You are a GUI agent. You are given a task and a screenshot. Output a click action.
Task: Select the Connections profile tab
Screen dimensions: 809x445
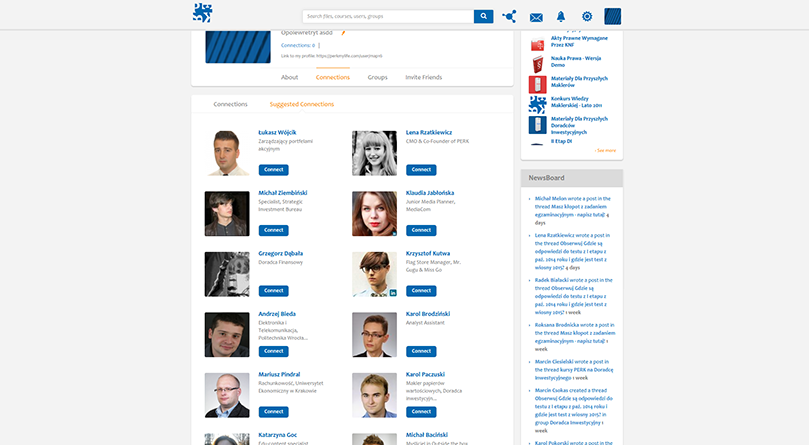(x=333, y=77)
